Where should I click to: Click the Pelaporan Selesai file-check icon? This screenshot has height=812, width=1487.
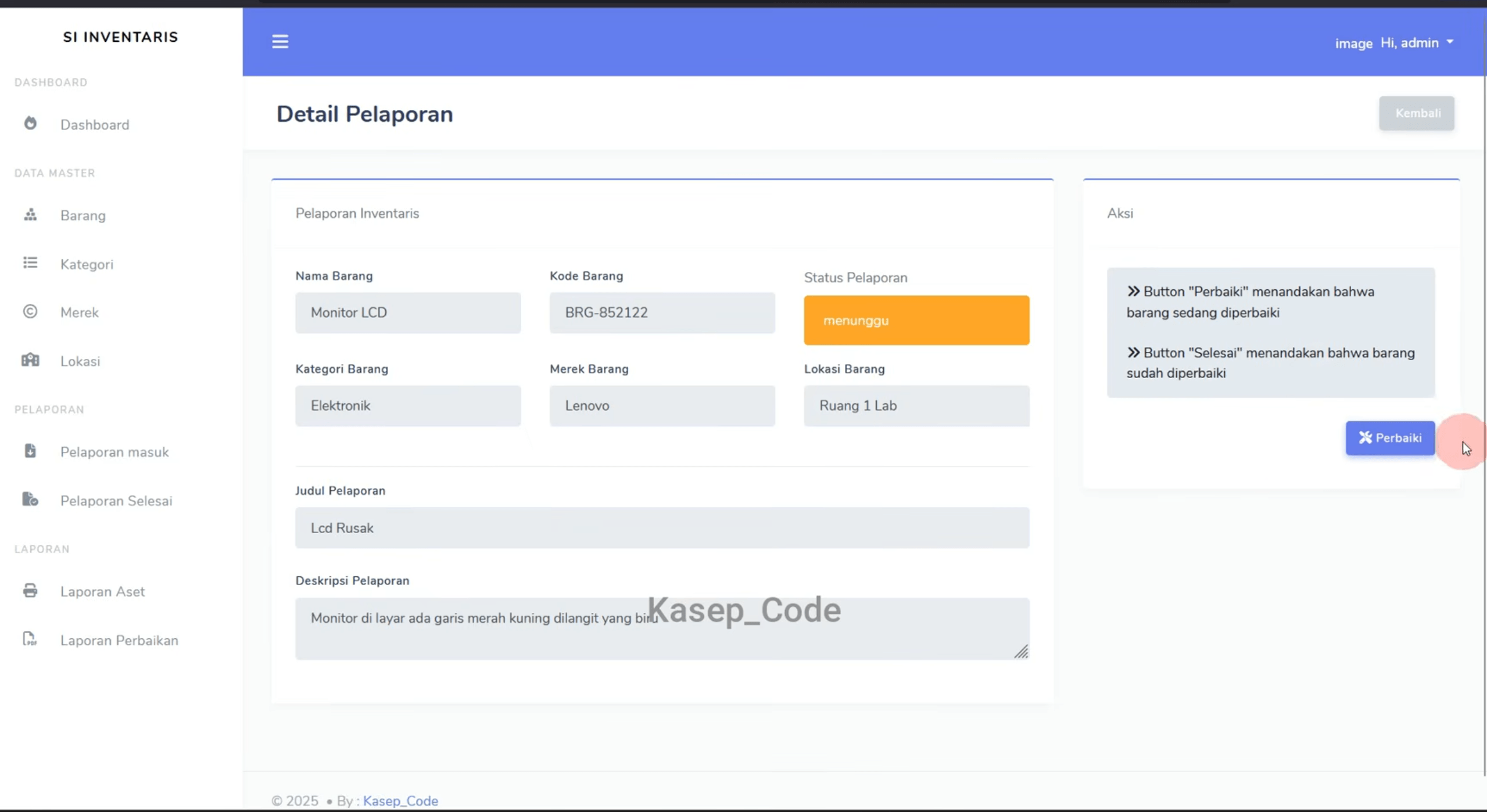click(x=30, y=499)
